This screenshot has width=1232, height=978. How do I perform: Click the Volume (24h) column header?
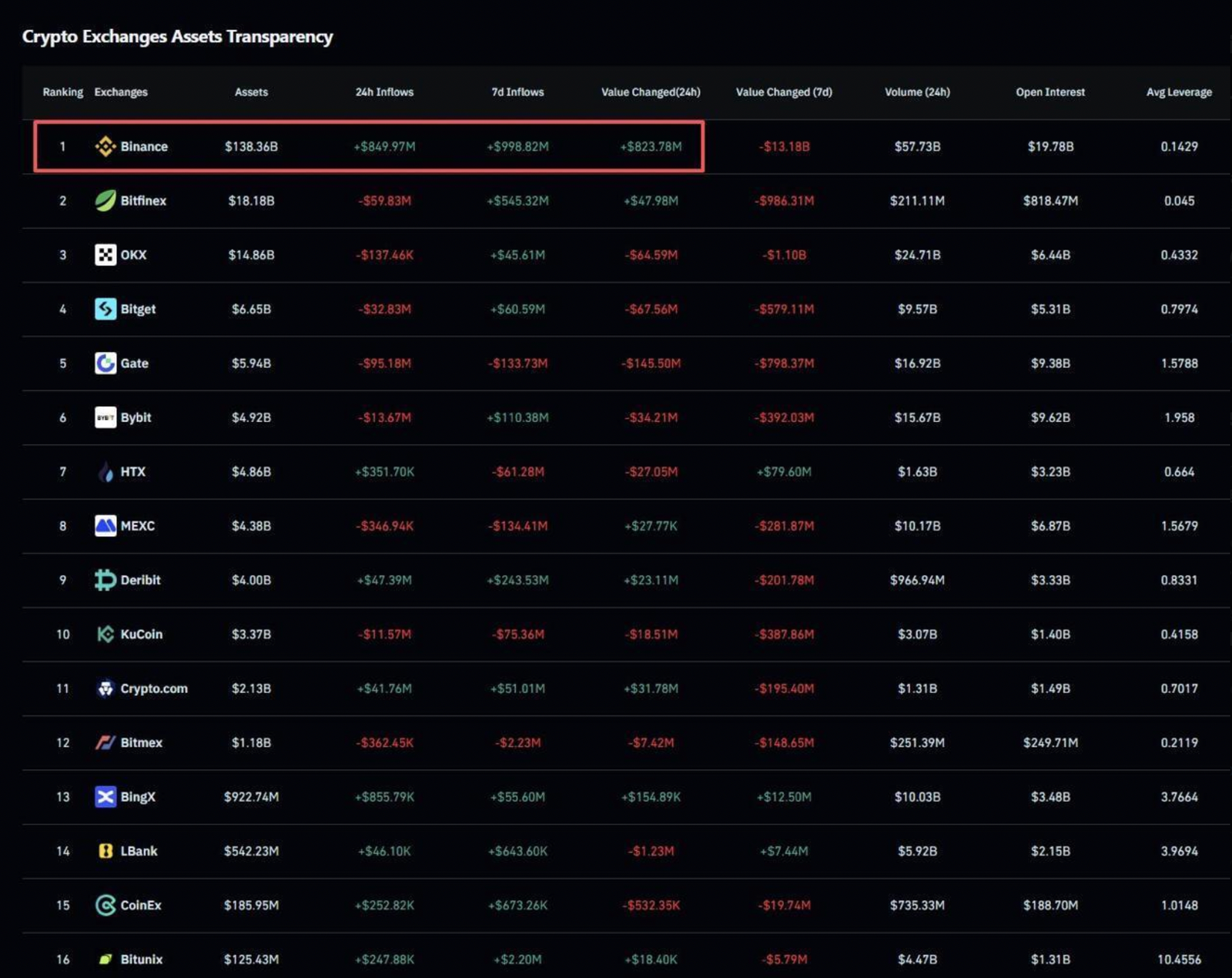pyautogui.click(x=916, y=92)
